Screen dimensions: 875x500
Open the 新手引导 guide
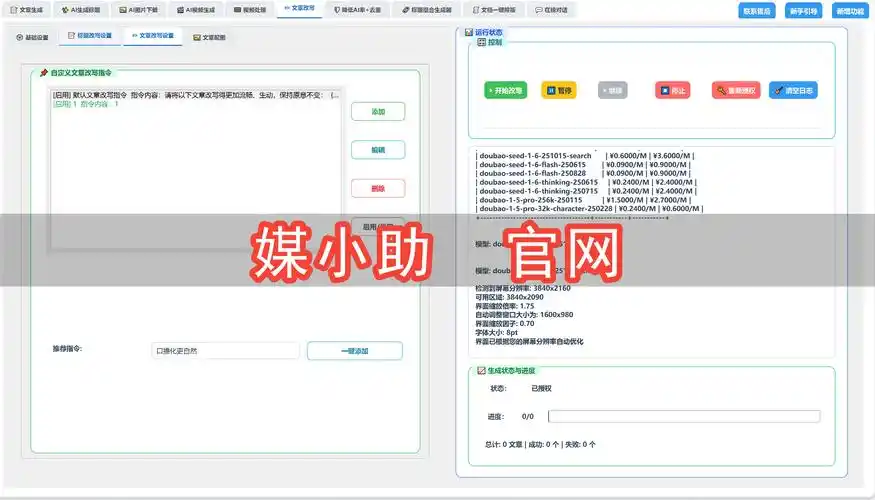click(x=804, y=11)
